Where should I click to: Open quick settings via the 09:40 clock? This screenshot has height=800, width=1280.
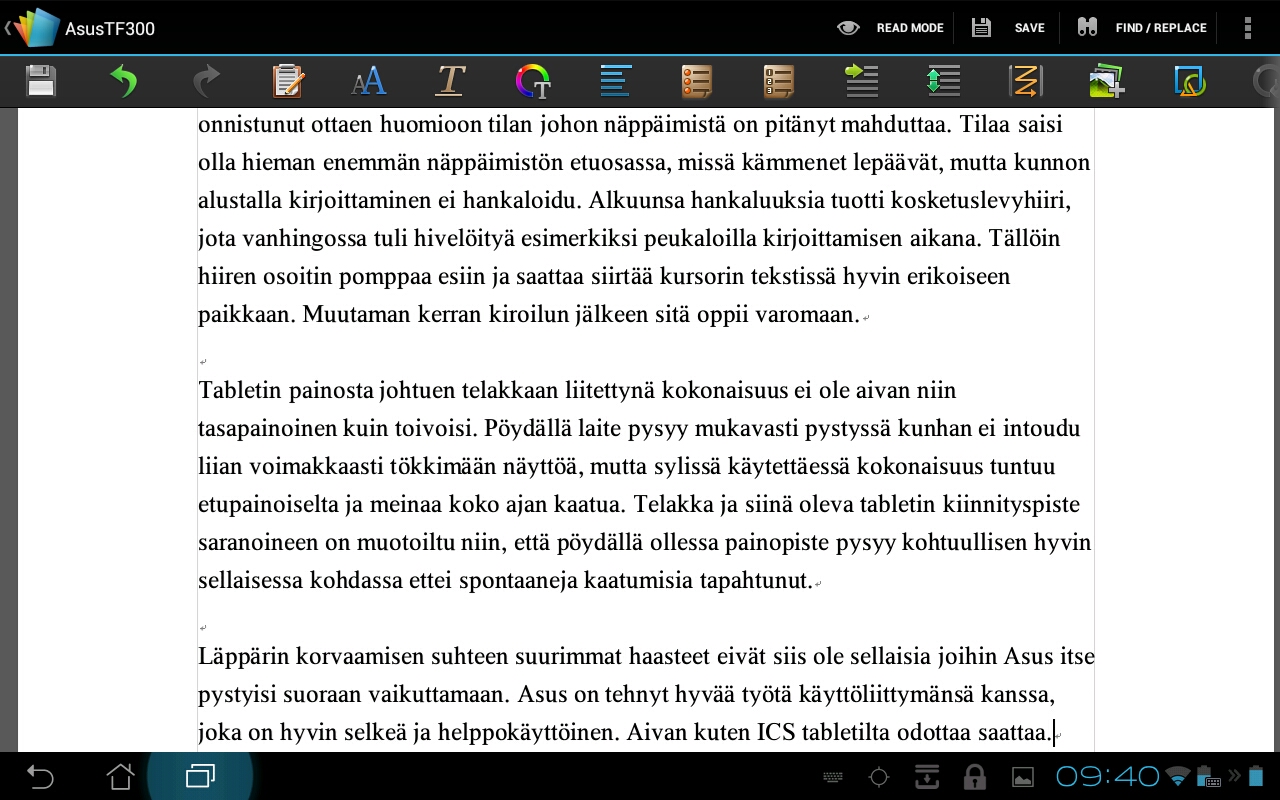coord(1108,776)
